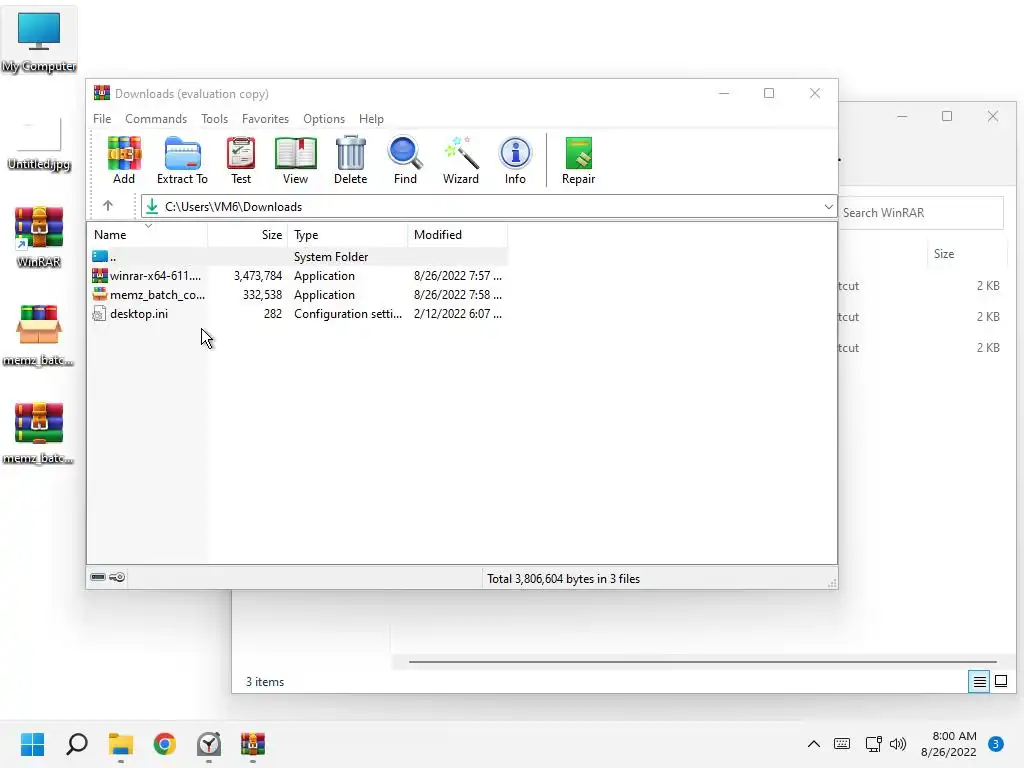
Task: Open the Tools menu
Action: click(x=214, y=119)
